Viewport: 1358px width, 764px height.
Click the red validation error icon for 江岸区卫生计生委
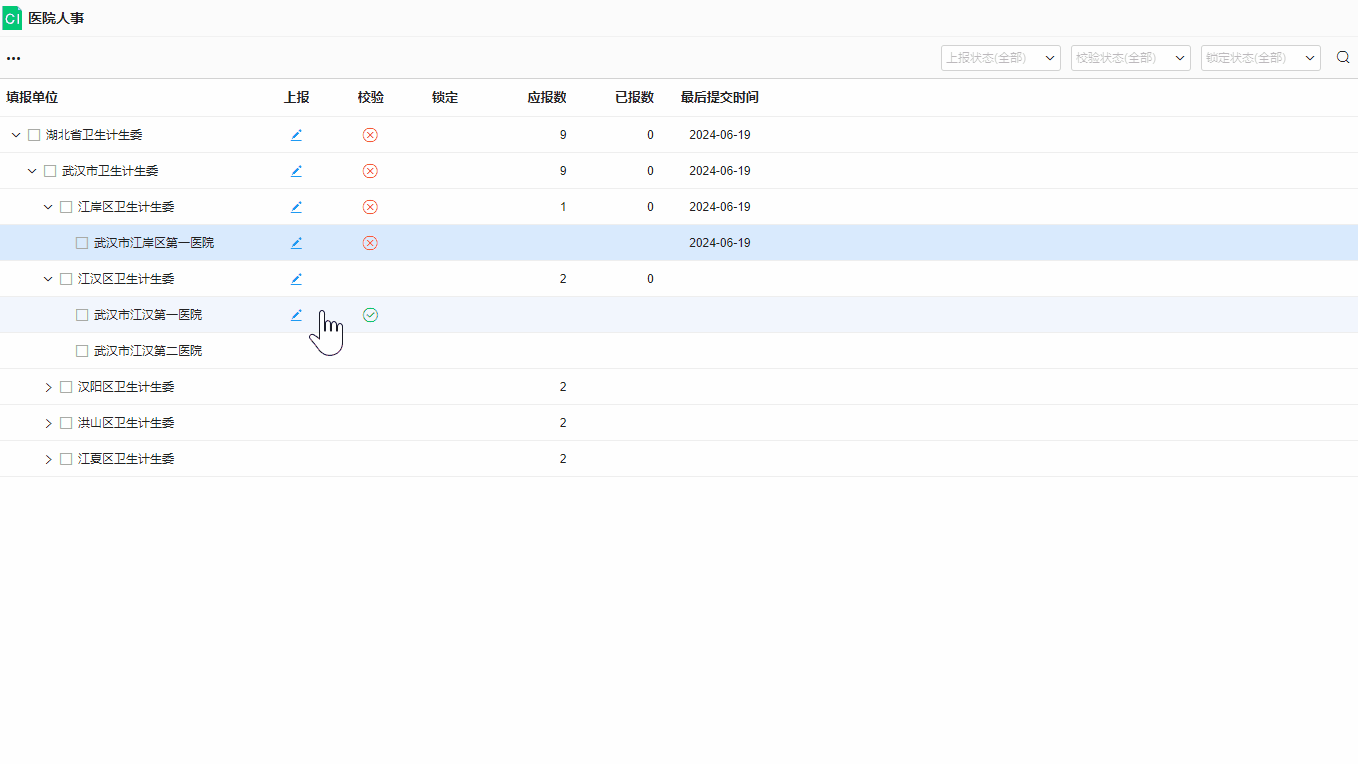coord(370,207)
